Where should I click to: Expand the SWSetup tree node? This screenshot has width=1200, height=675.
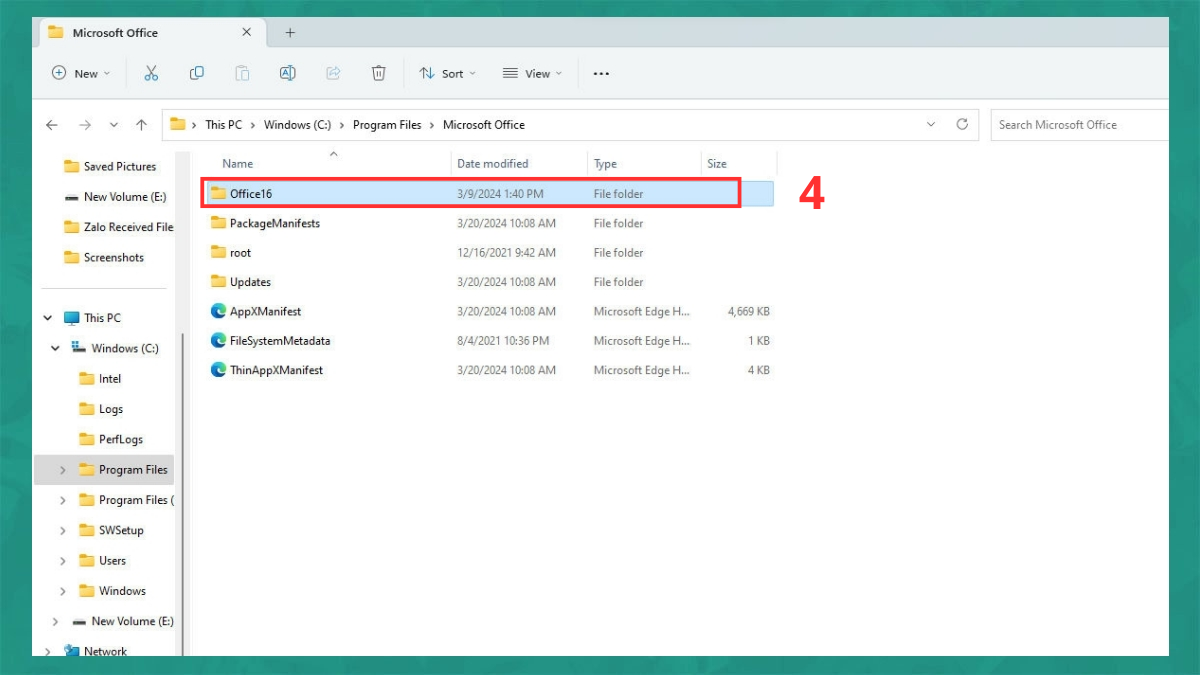click(63, 530)
